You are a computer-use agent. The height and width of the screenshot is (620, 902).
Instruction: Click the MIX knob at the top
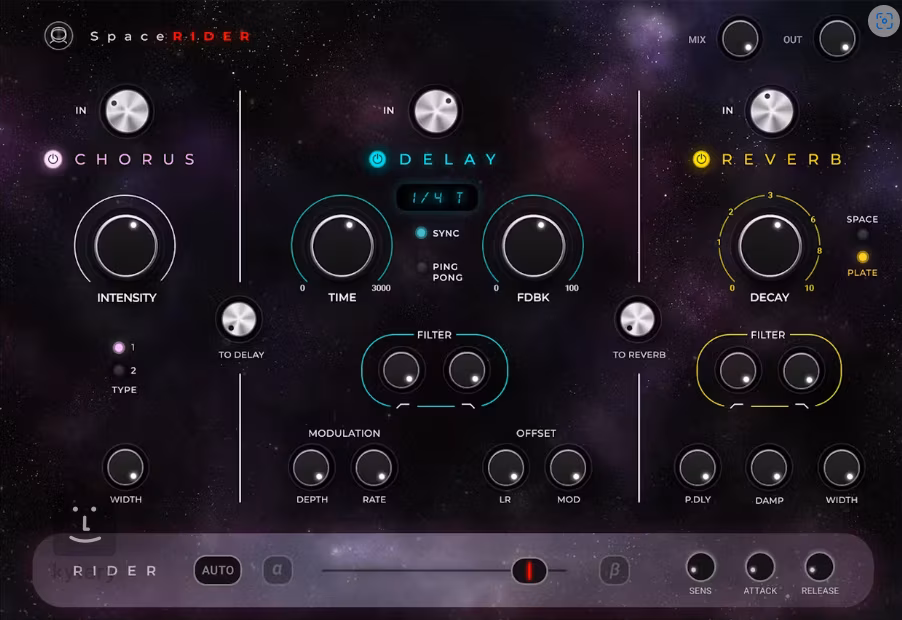(739, 39)
